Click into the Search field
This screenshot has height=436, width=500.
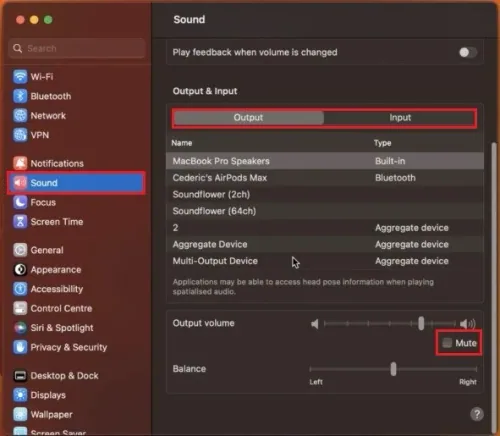tap(77, 49)
